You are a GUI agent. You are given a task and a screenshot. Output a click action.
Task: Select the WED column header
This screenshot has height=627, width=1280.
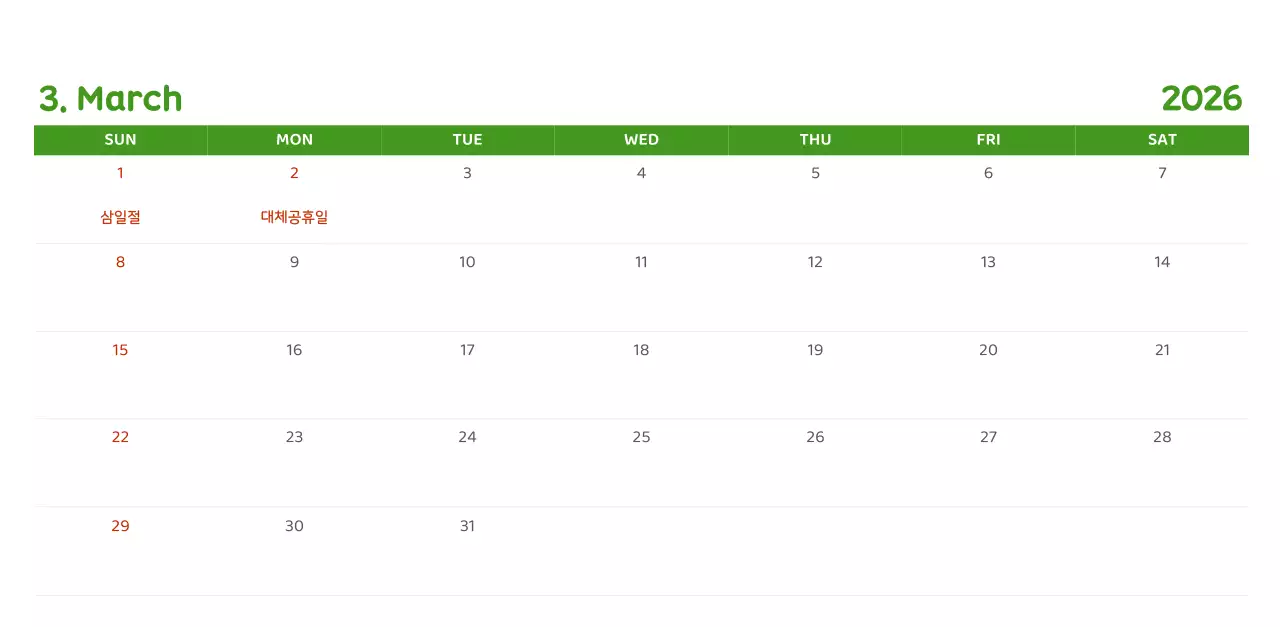coord(641,140)
